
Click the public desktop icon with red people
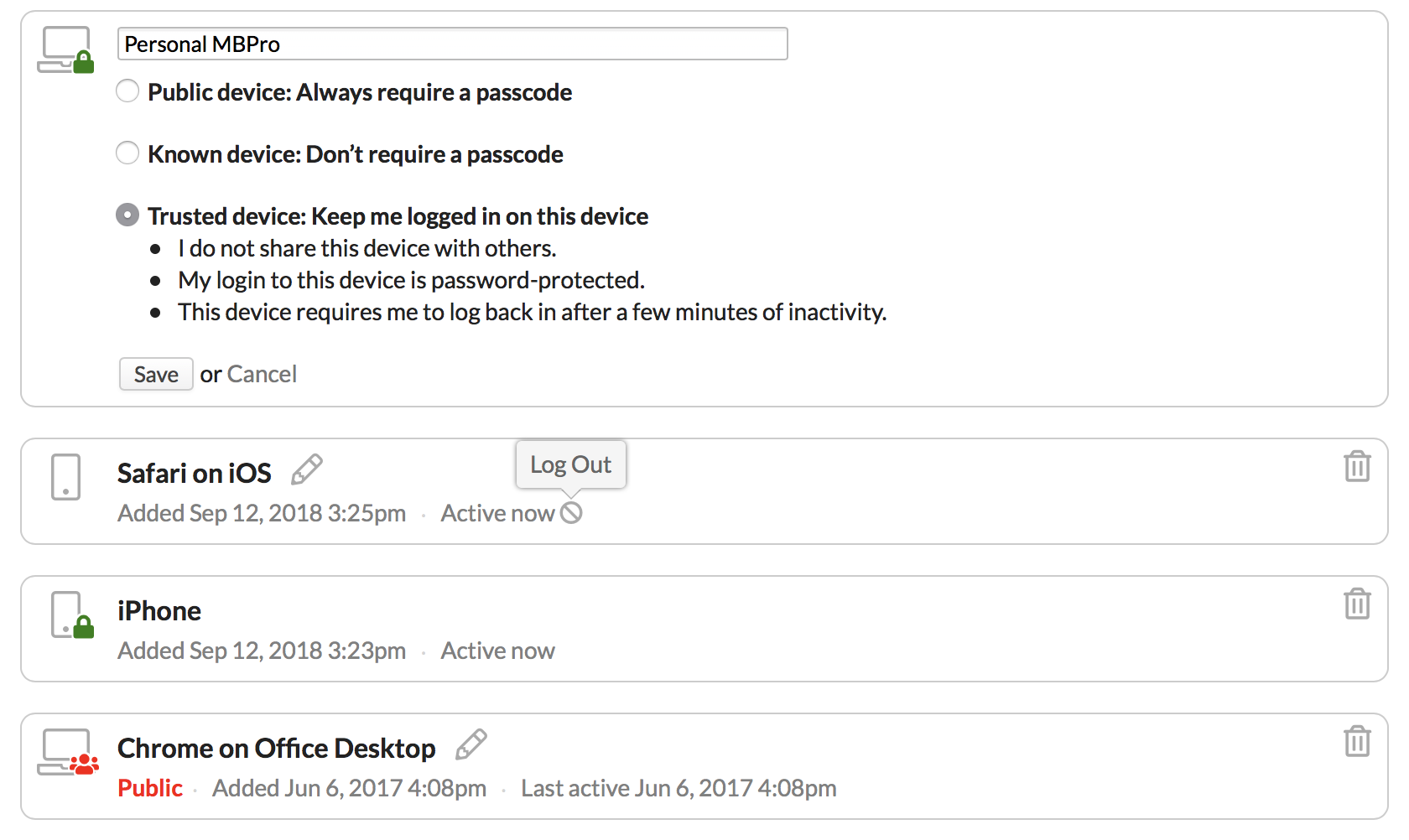[68, 752]
